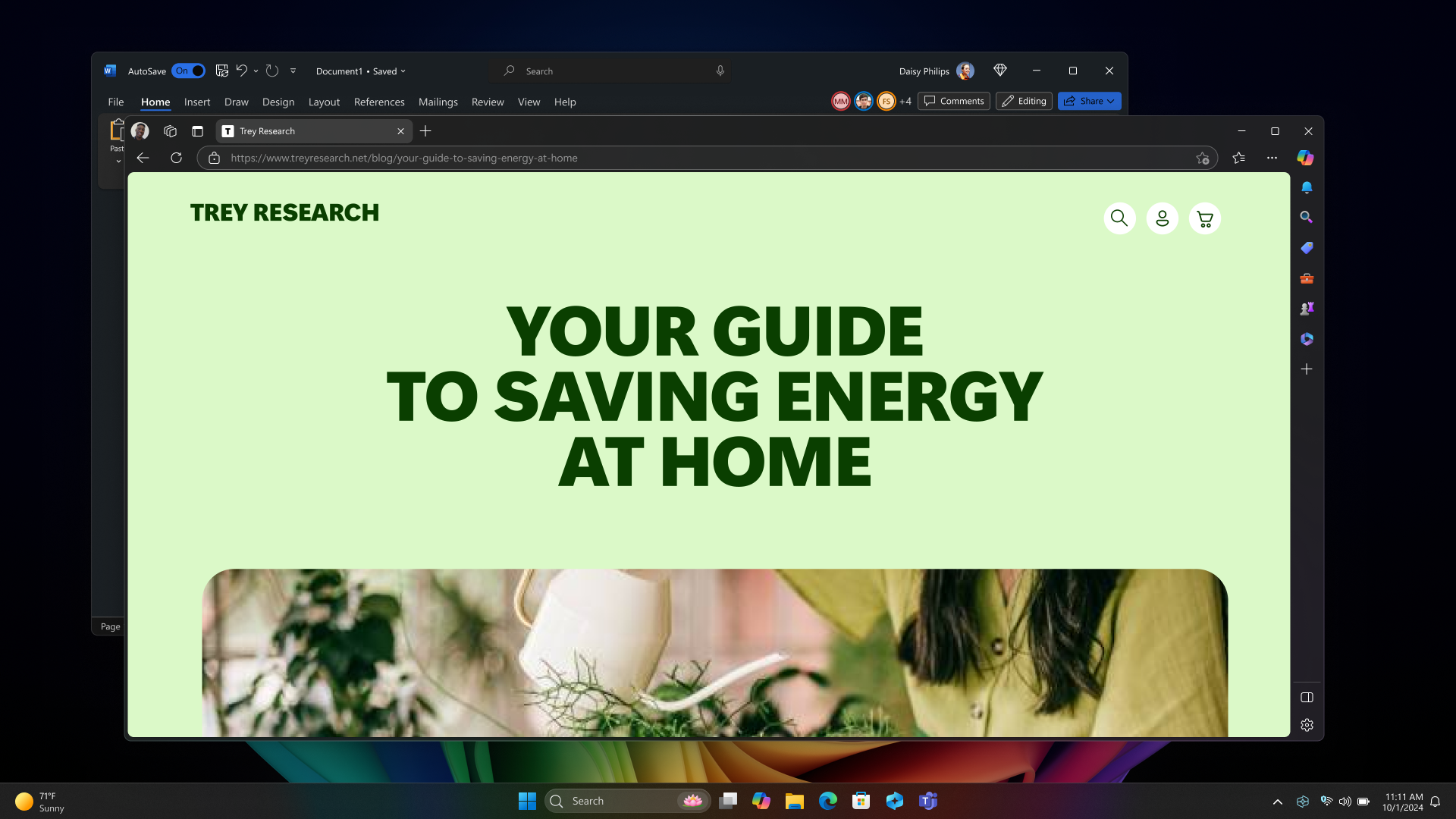
Task: Expand the Share button dropdown arrow
Action: tap(1111, 101)
